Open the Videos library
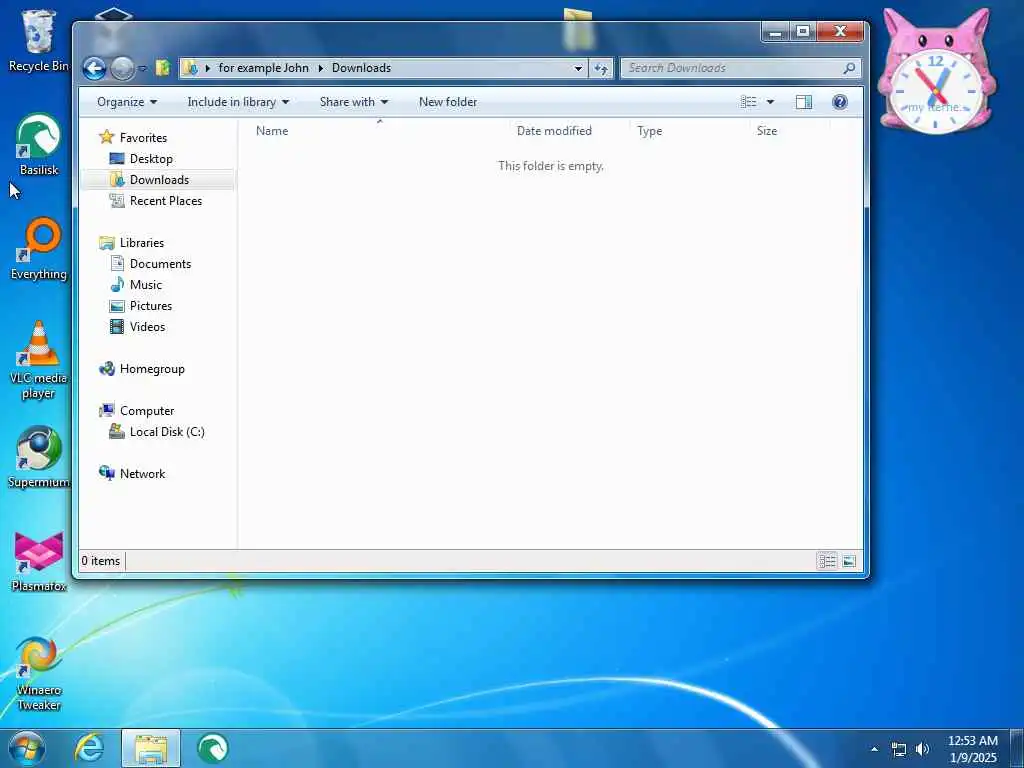The height and width of the screenshot is (768, 1024). pos(137,327)
